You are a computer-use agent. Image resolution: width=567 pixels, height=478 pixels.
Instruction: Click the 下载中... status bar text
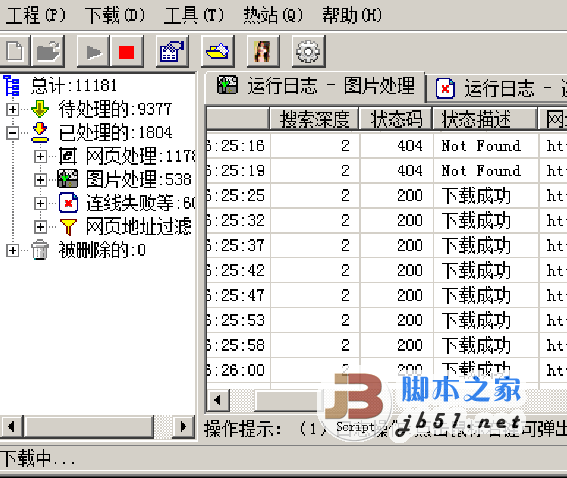pos(38,458)
